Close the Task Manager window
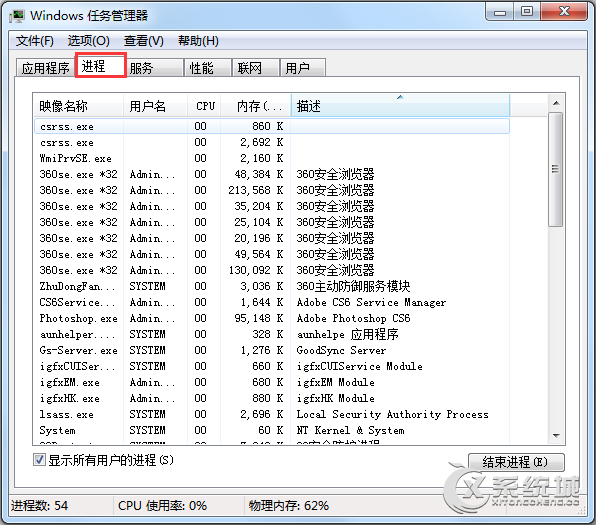 [564, 12]
